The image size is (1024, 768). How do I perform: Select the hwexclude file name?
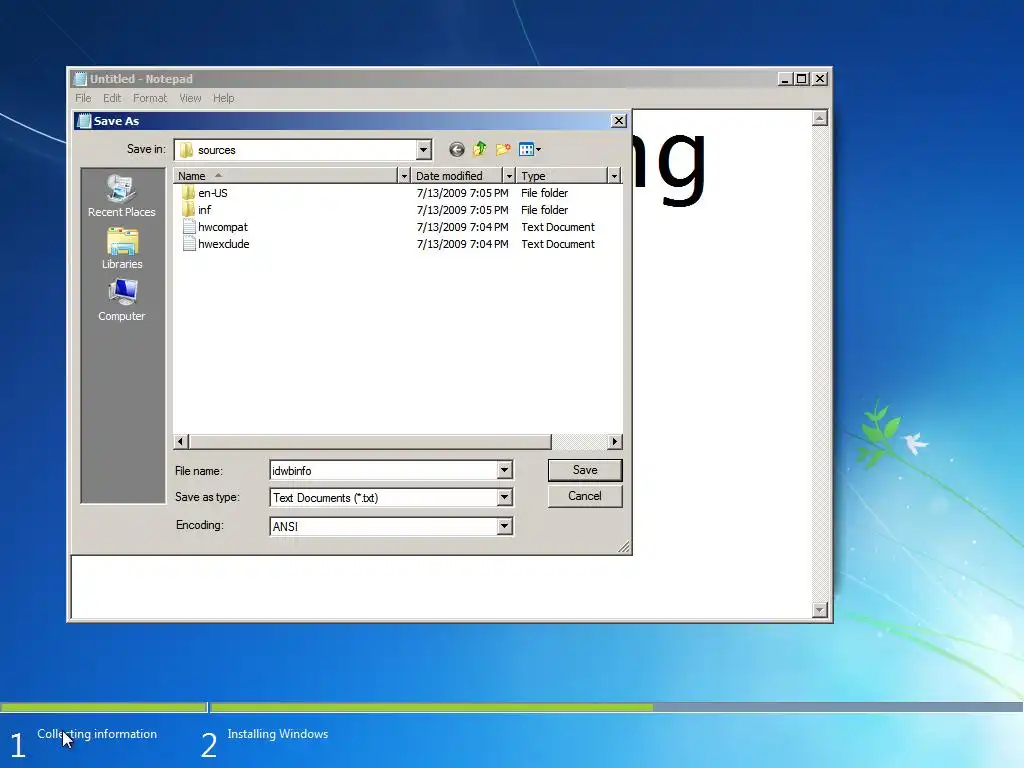pos(223,244)
